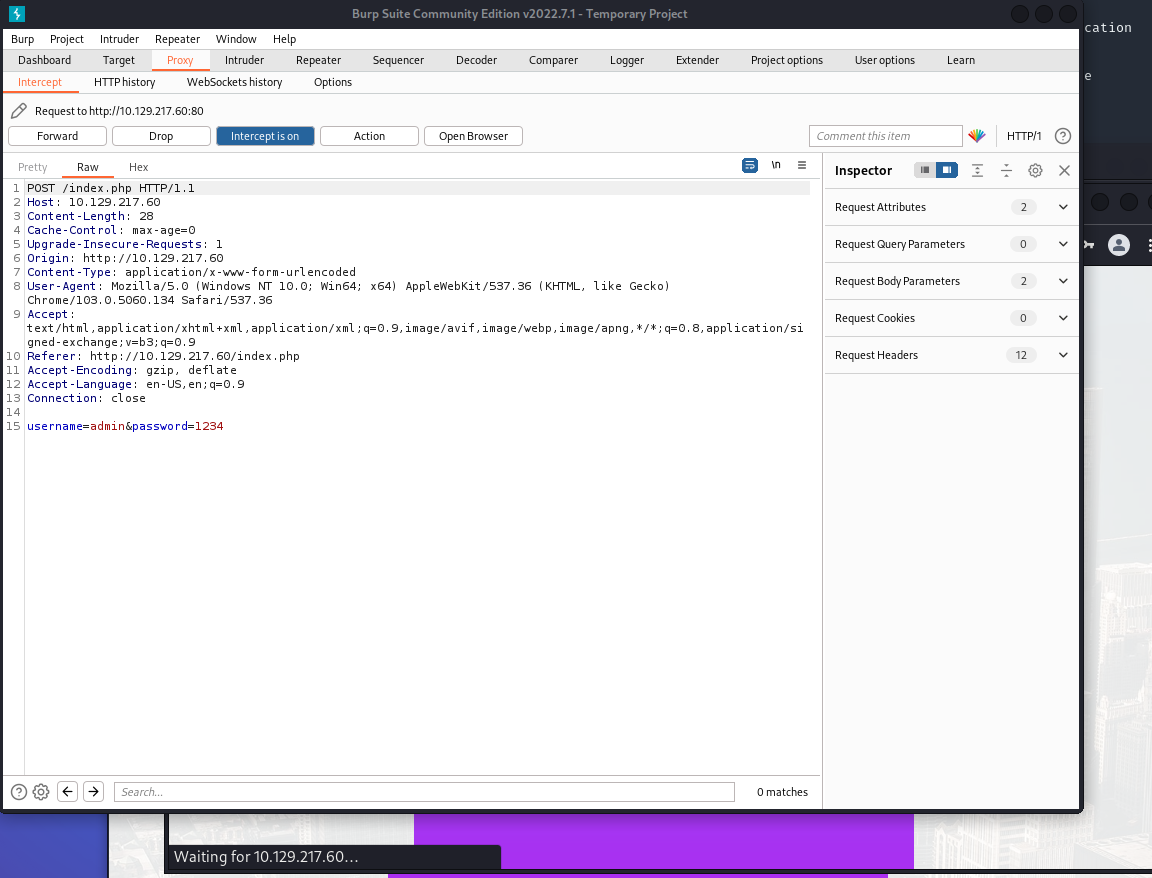Open the Project menu
This screenshot has height=878, width=1152.
(67, 39)
